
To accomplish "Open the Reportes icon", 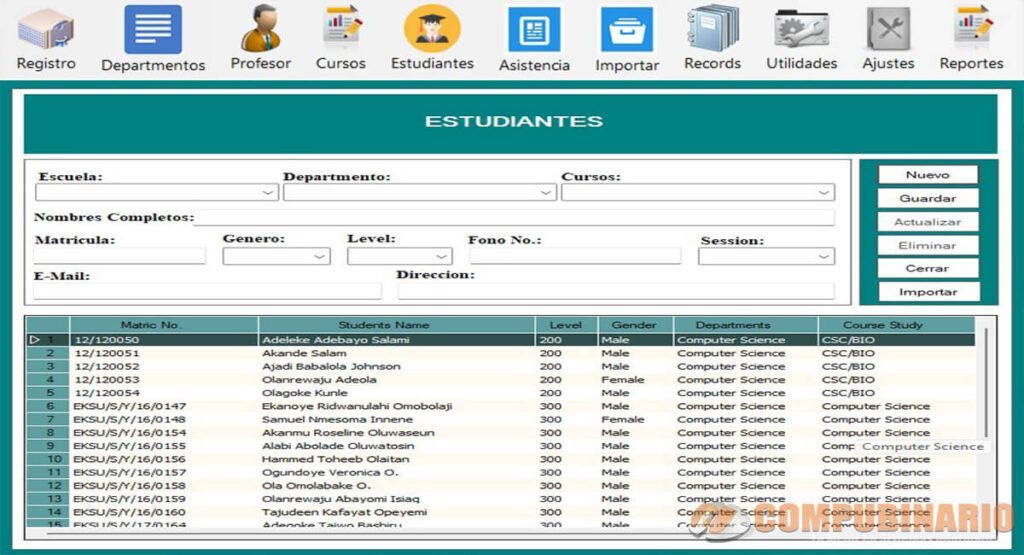I will pyautogui.click(x=972, y=27).
